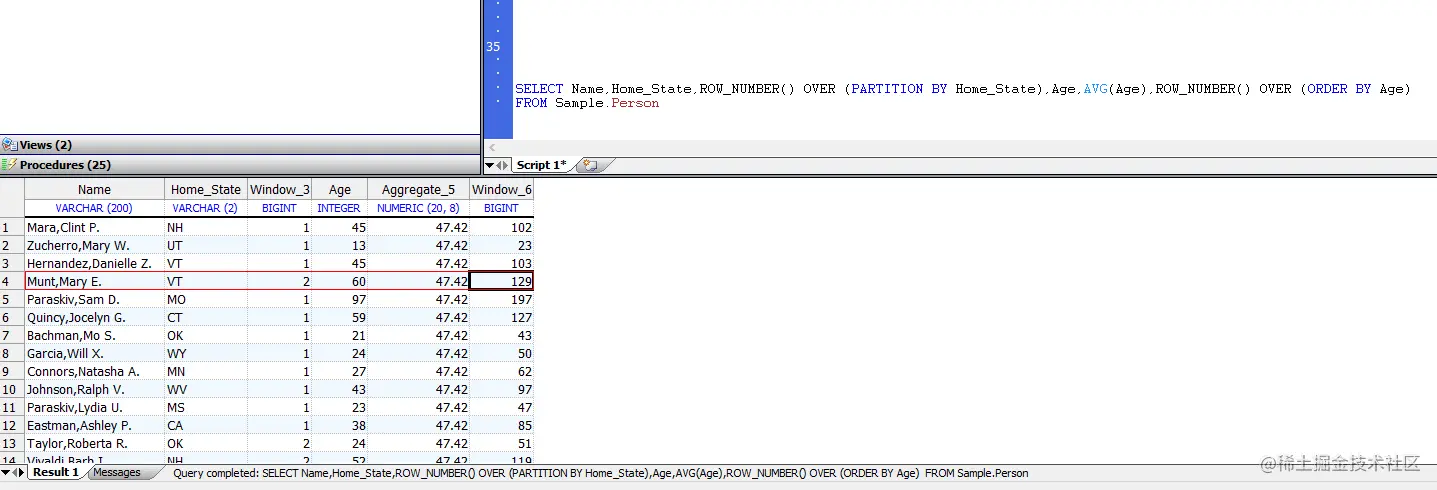Select cell Eastman,Ashley P.
Screen dimensions: 1437x490
94,425
